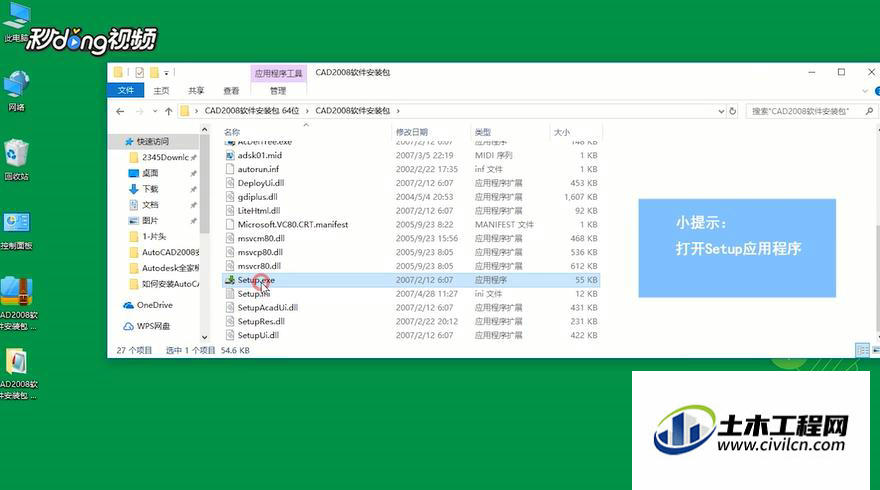Open the quick access toolbar dropdown

pyautogui.click(x=166, y=73)
